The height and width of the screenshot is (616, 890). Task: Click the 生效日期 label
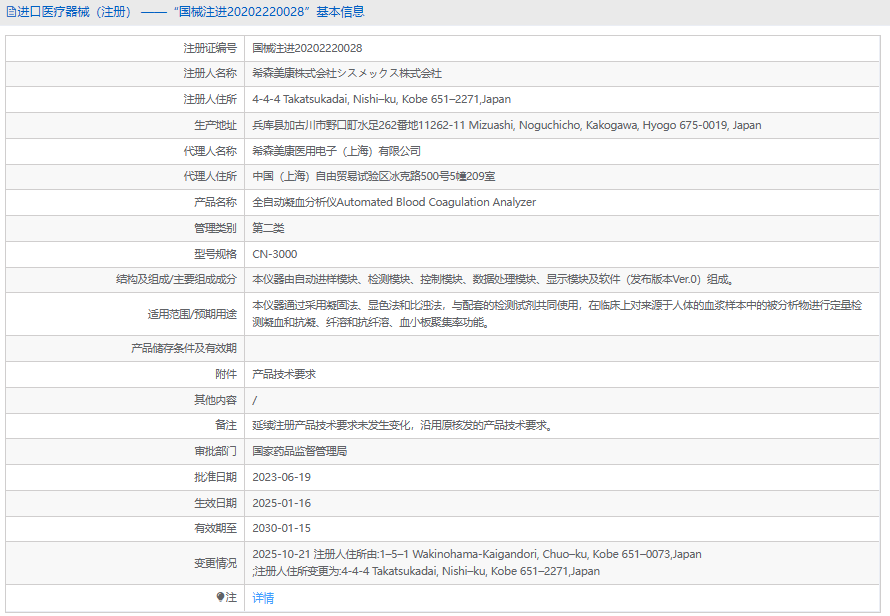(x=216, y=504)
